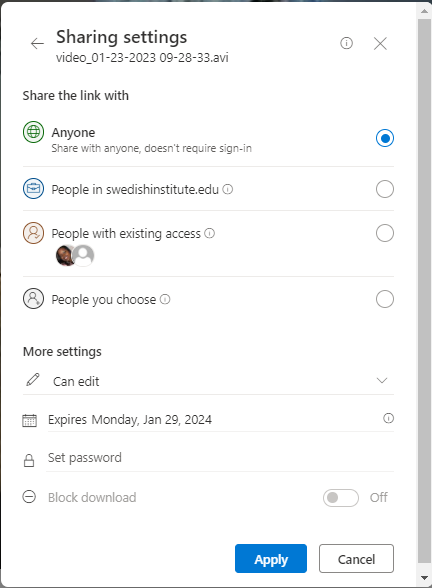432x588 pixels.
Task: Expand the Can edit permission dropdown
Action: tap(208, 381)
